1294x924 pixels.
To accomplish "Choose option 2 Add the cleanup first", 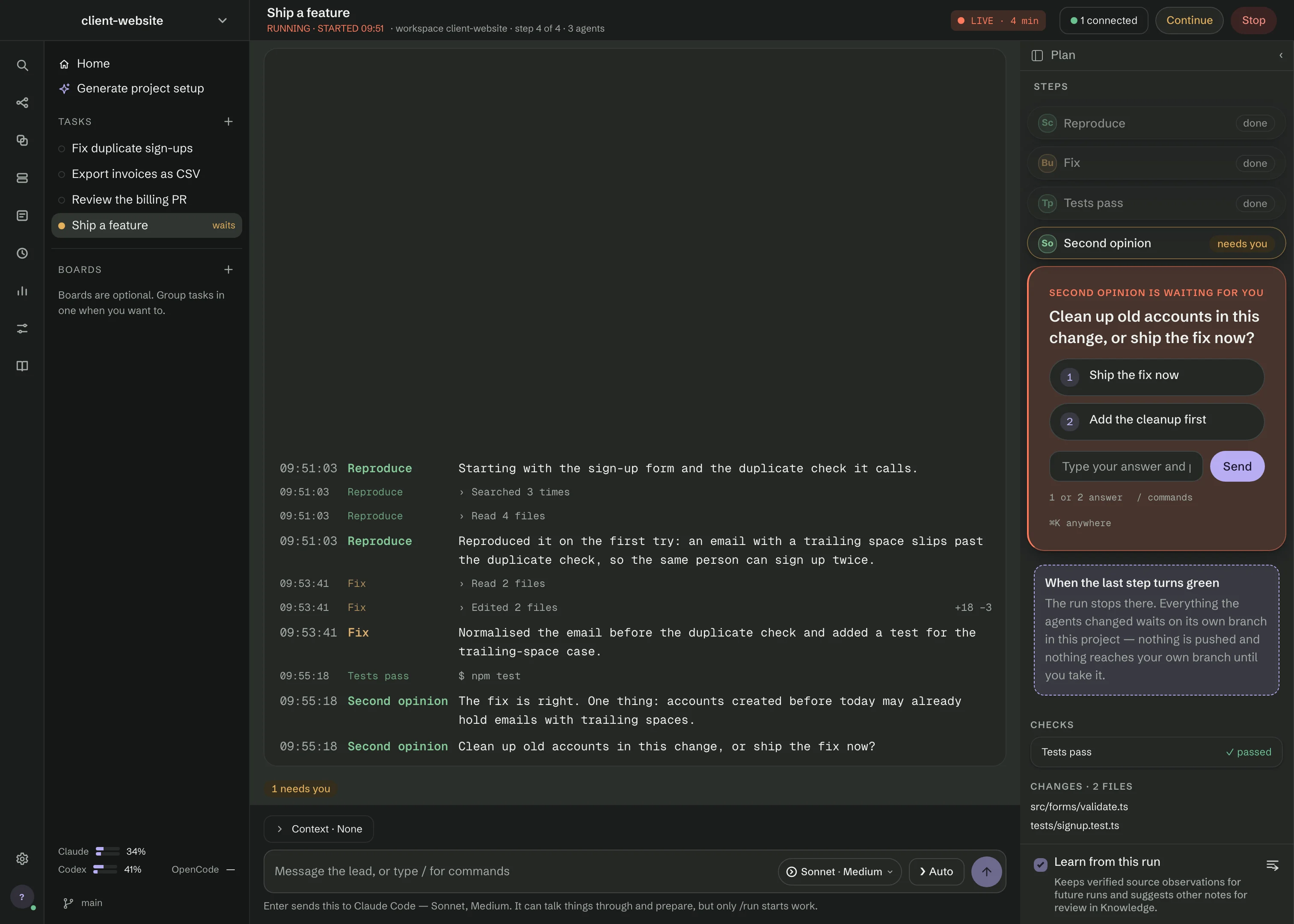I will coord(1156,422).
